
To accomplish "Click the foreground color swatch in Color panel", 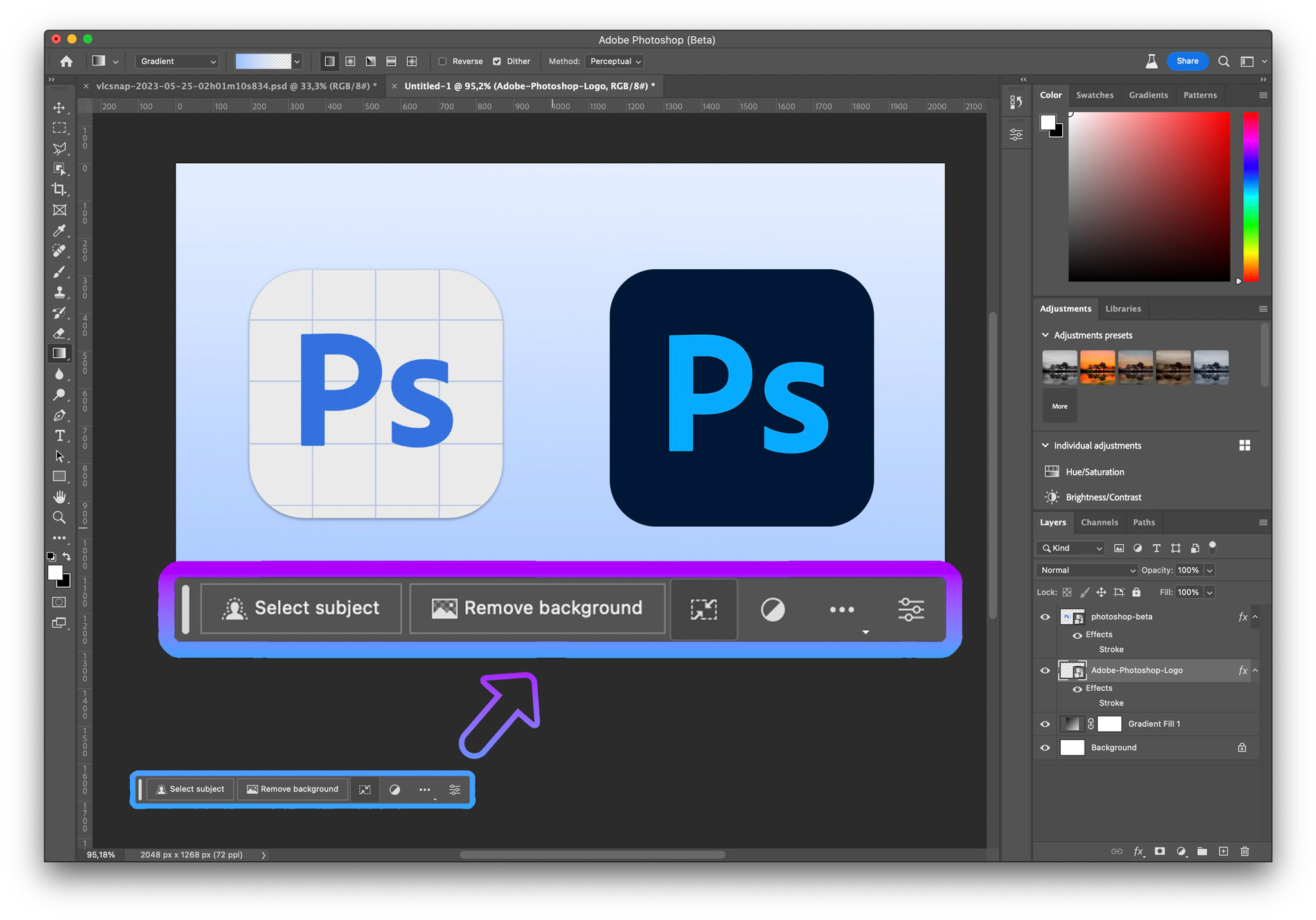I will pos(1047,122).
